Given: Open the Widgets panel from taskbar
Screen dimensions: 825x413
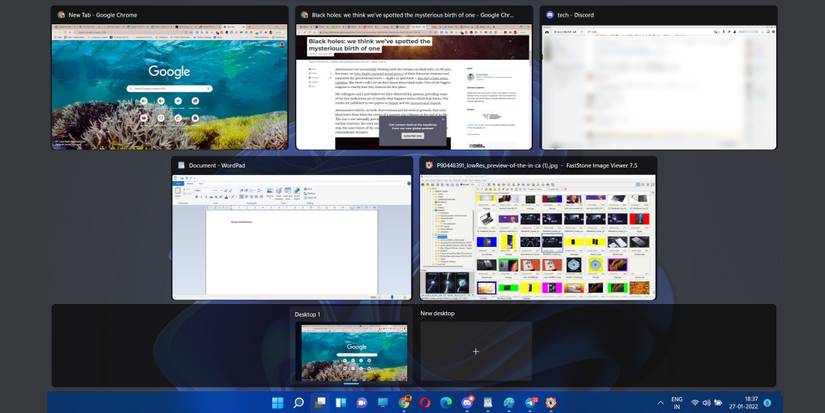Looking at the screenshot, I should pyautogui.click(x=340, y=403).
